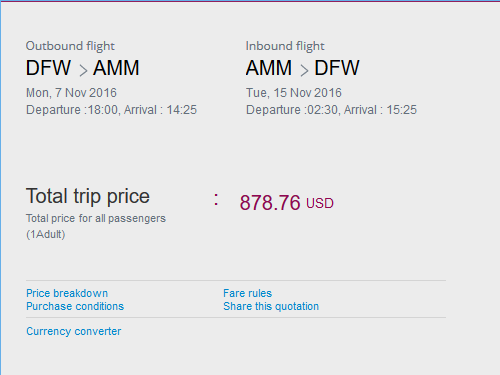Click the AMM origin code under Inbound flight
Viewport: 500px width, 375px height.
(269, 68)
